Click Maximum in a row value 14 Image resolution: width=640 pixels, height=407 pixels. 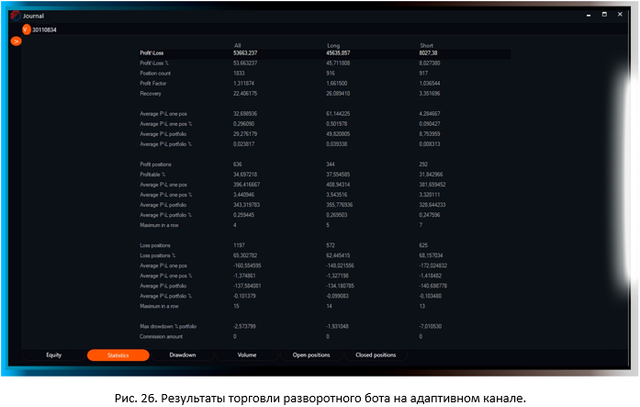329,306
